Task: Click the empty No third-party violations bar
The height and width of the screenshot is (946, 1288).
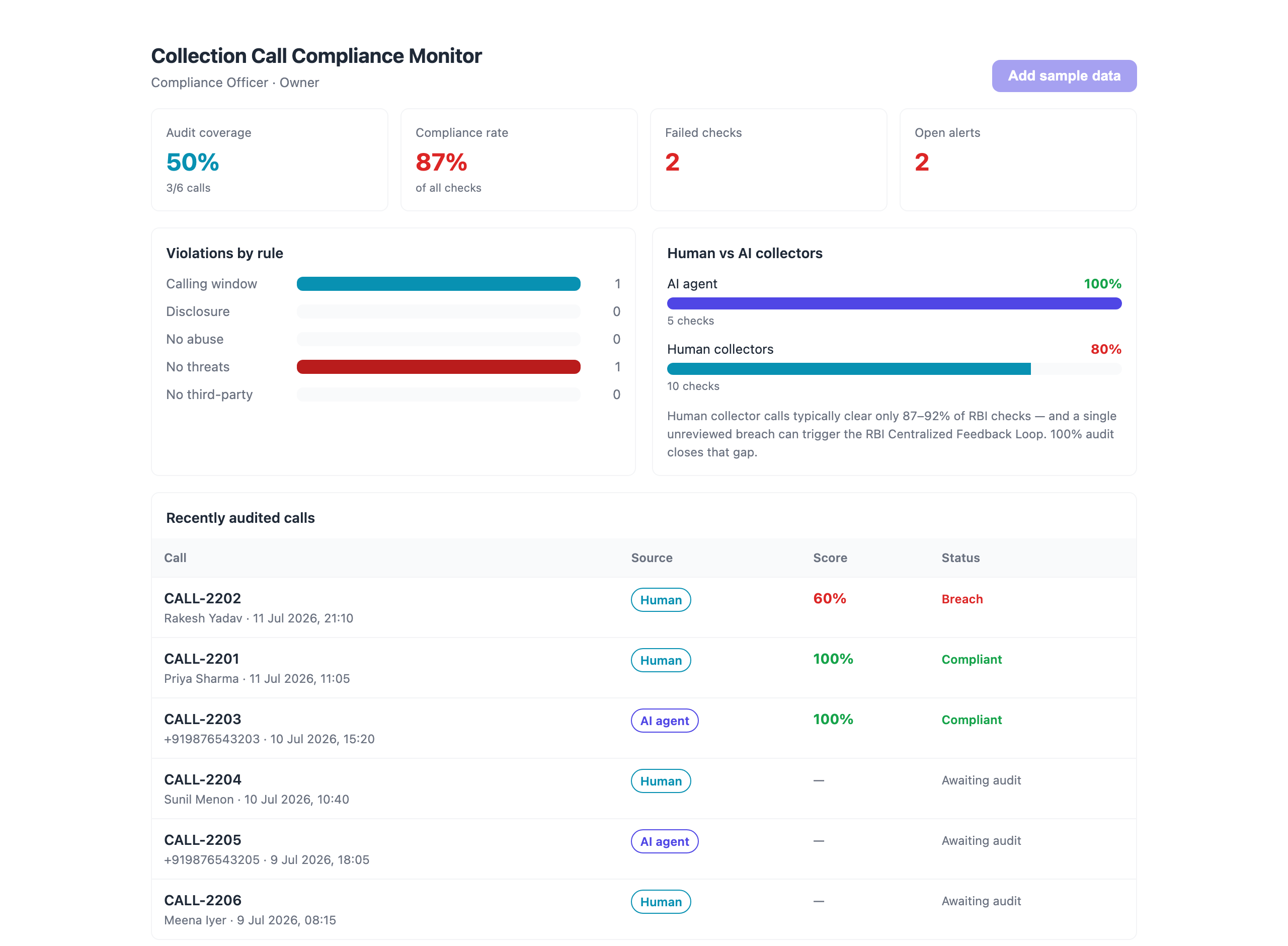Action: click(438, 394)
